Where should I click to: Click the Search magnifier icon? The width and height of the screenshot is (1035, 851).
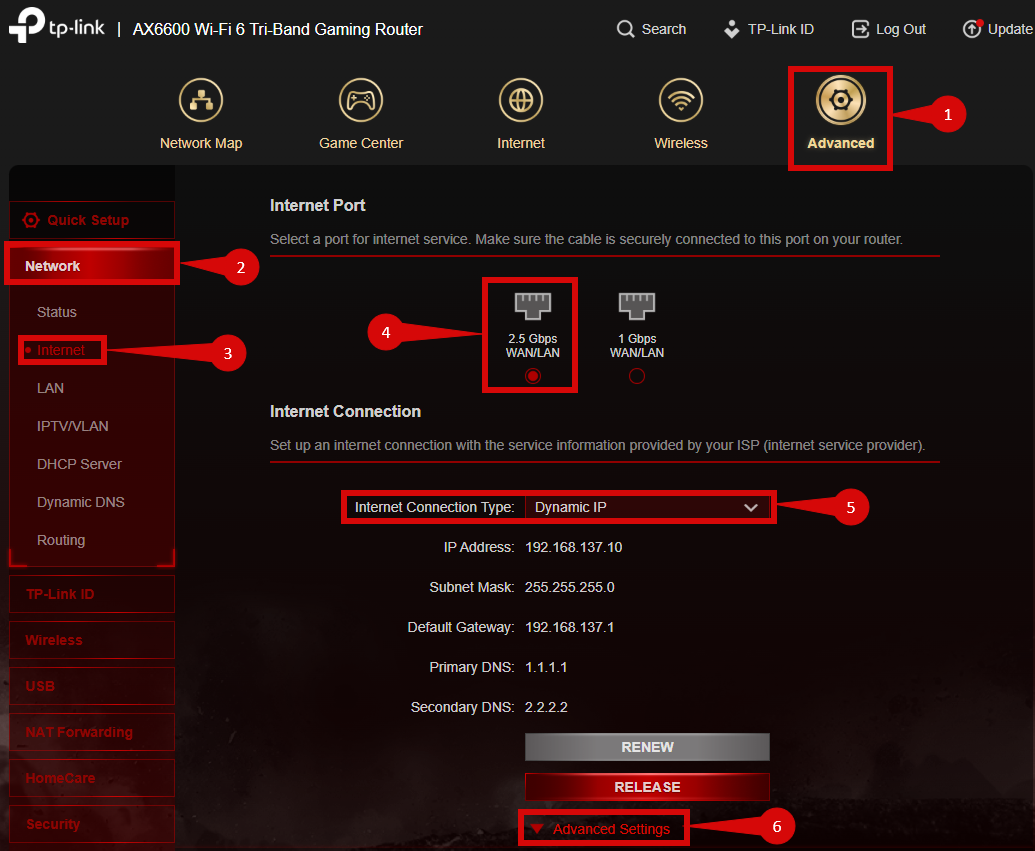click(624, 29)
